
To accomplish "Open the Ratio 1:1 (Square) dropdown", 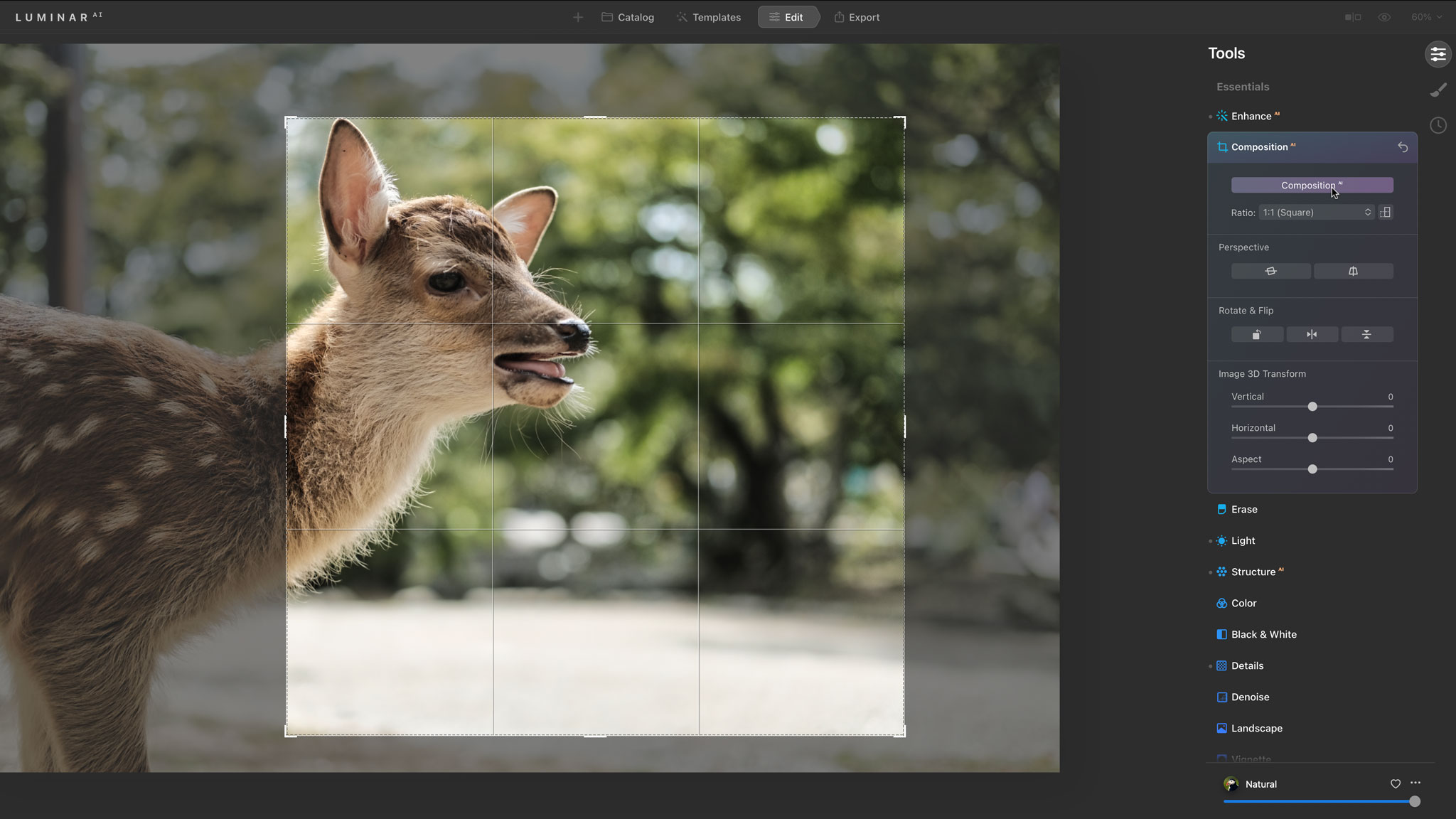I will pyautogui.click(x=1316, y=213).
